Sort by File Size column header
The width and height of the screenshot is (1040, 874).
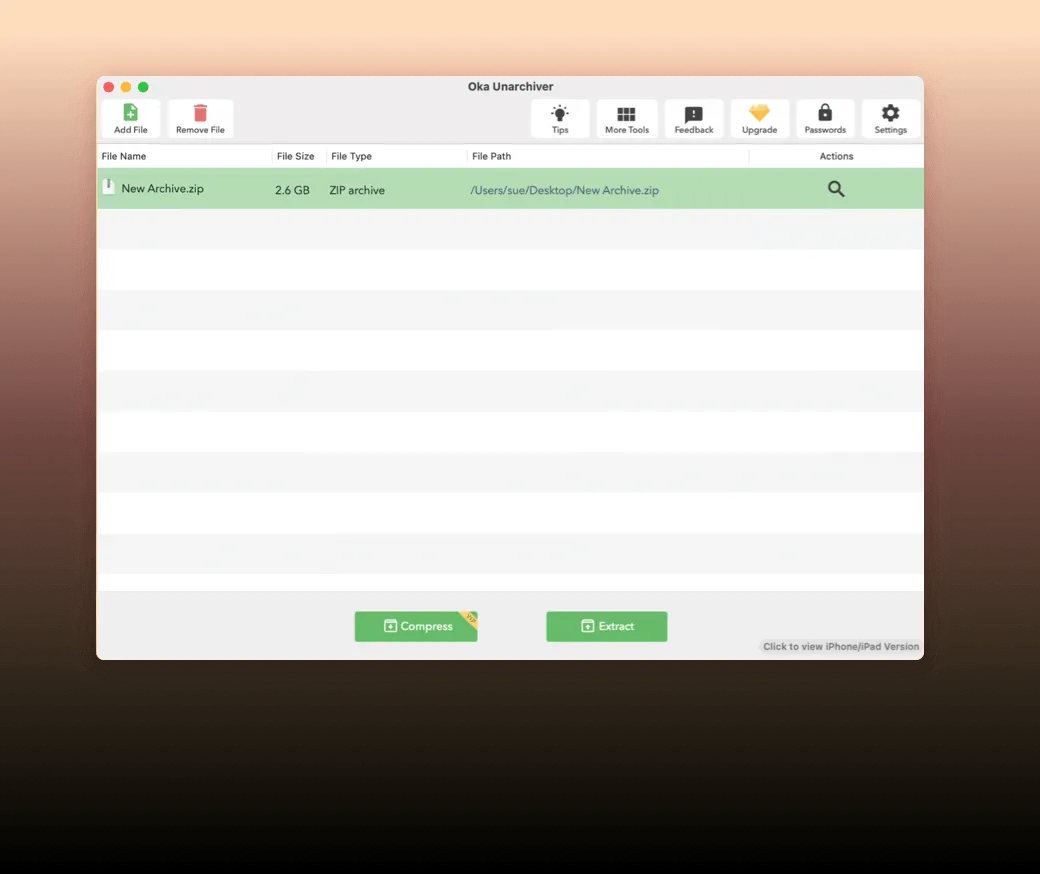295,156
